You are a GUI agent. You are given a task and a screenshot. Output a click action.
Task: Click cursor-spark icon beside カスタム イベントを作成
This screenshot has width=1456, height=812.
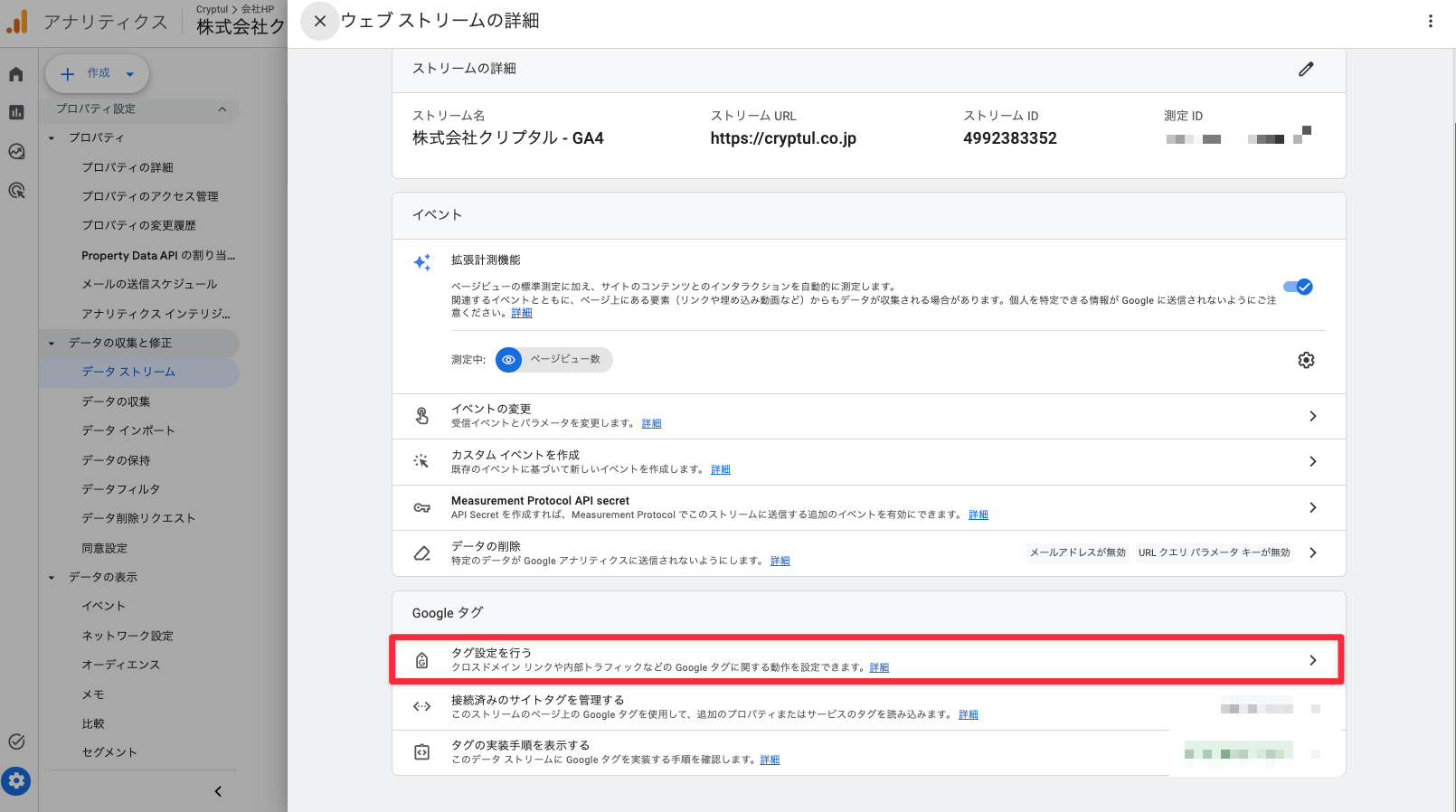[422, 461]
